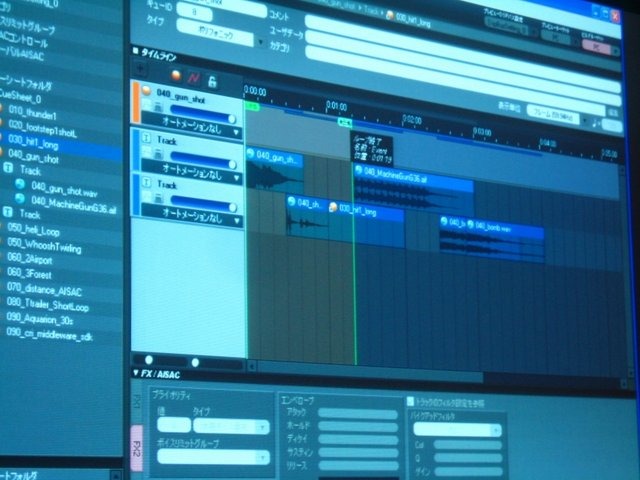Switch to the FX2 vertical tab
This screenshot has height=480, width=640.
click(x=137, y=448)
